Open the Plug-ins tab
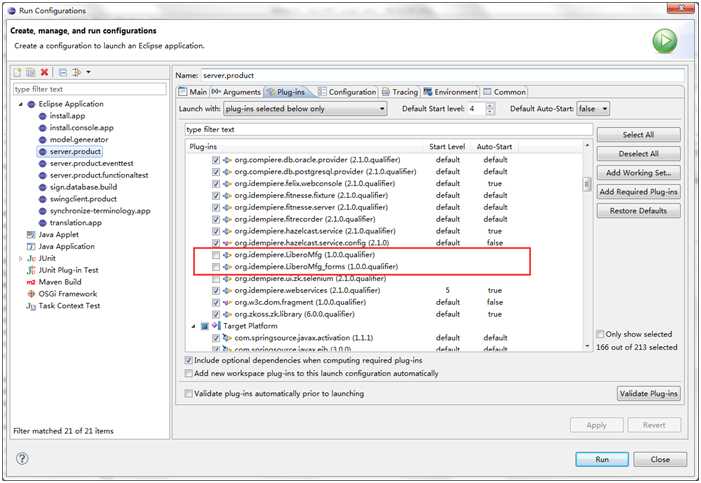The height and width of the screenshot is (483, 701). coord(286,92)
